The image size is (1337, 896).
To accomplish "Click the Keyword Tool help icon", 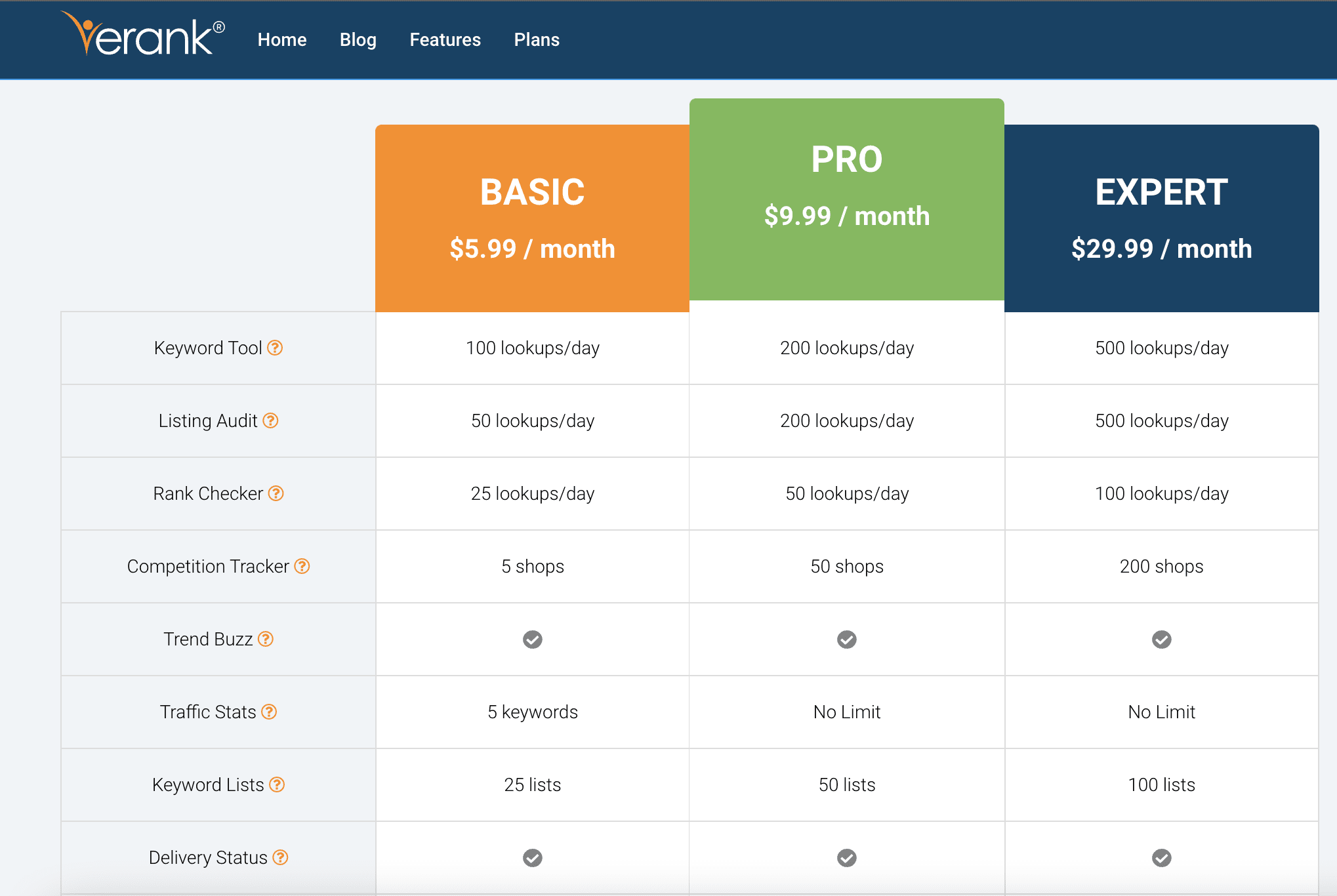I will 276,348.
